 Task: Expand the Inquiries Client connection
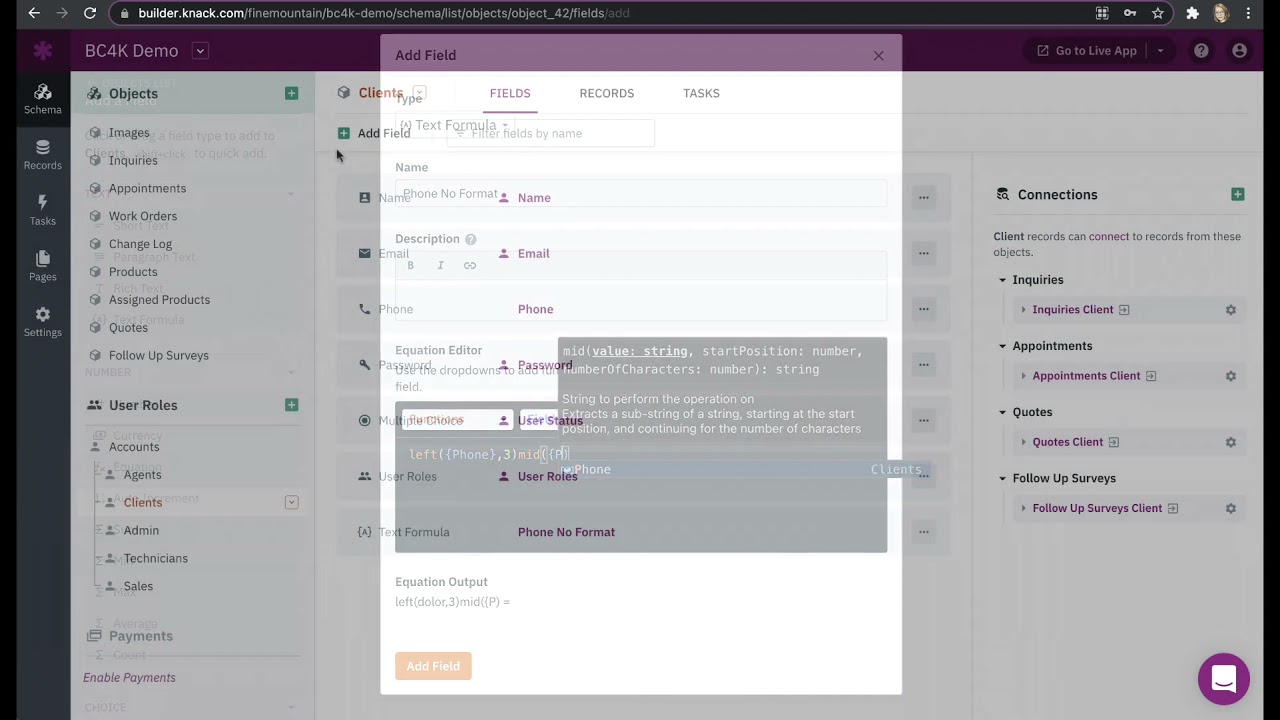click(x=1023, y=310)
